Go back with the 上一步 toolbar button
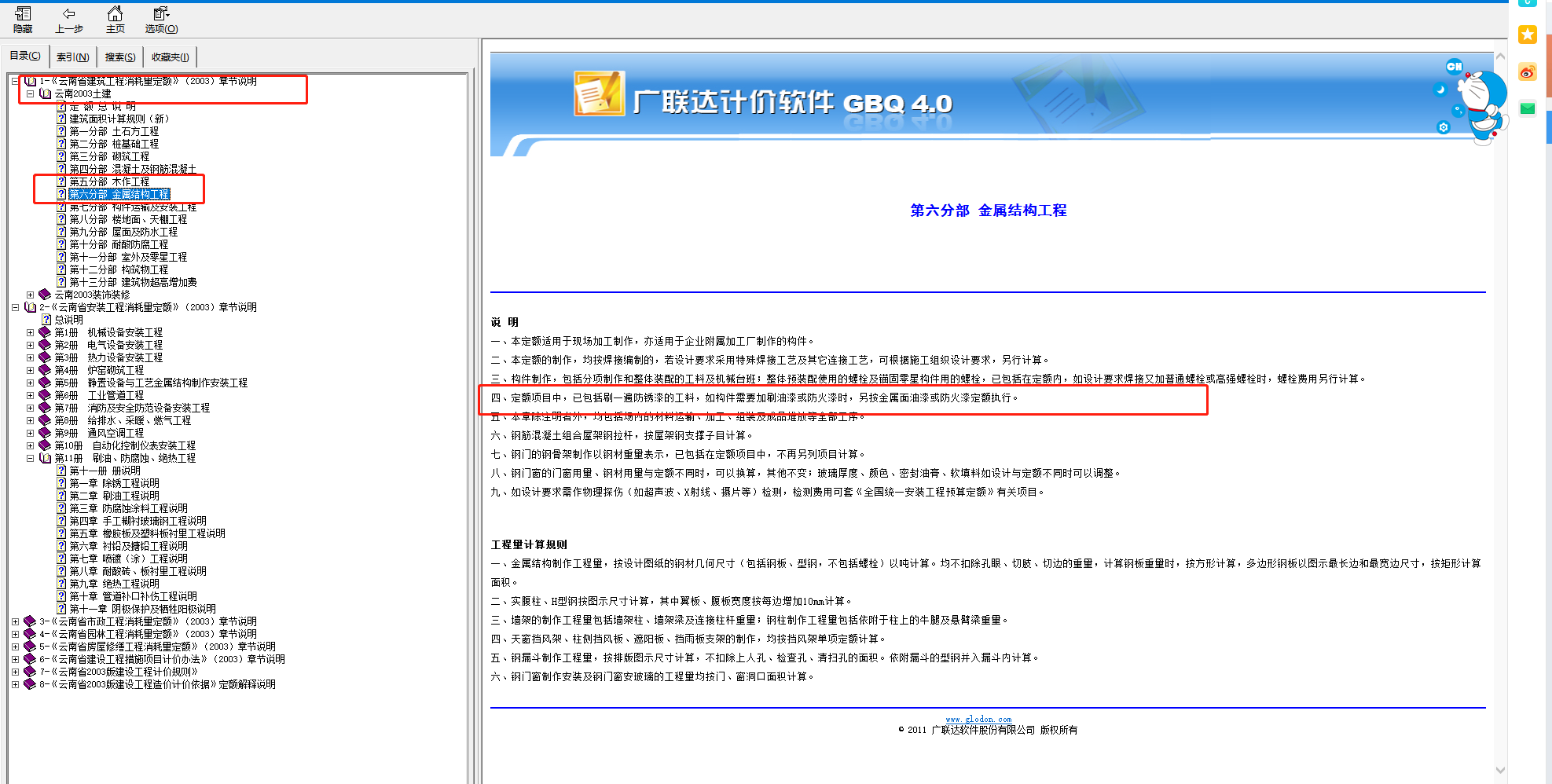 click(x=69, y=20)
